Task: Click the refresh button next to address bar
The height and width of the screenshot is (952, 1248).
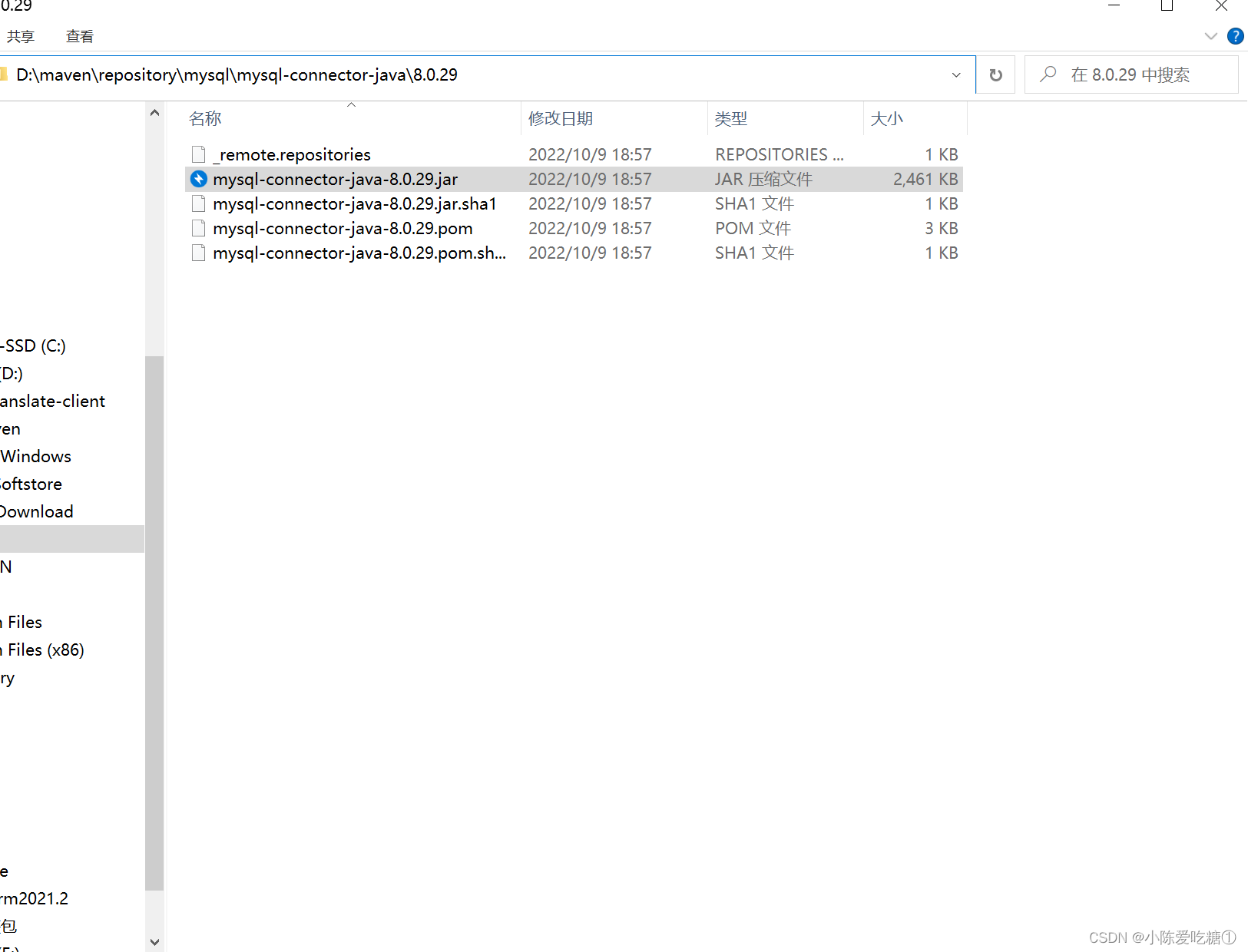Action: click(x=995, y=74)
